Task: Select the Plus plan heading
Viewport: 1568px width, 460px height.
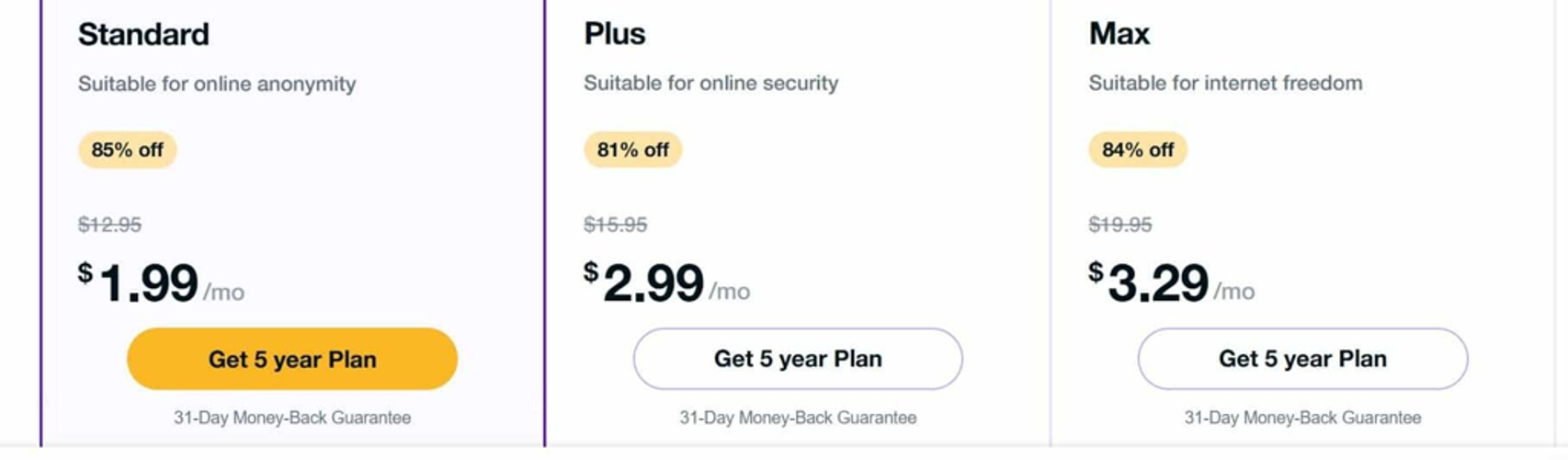Action: point(615,34)
